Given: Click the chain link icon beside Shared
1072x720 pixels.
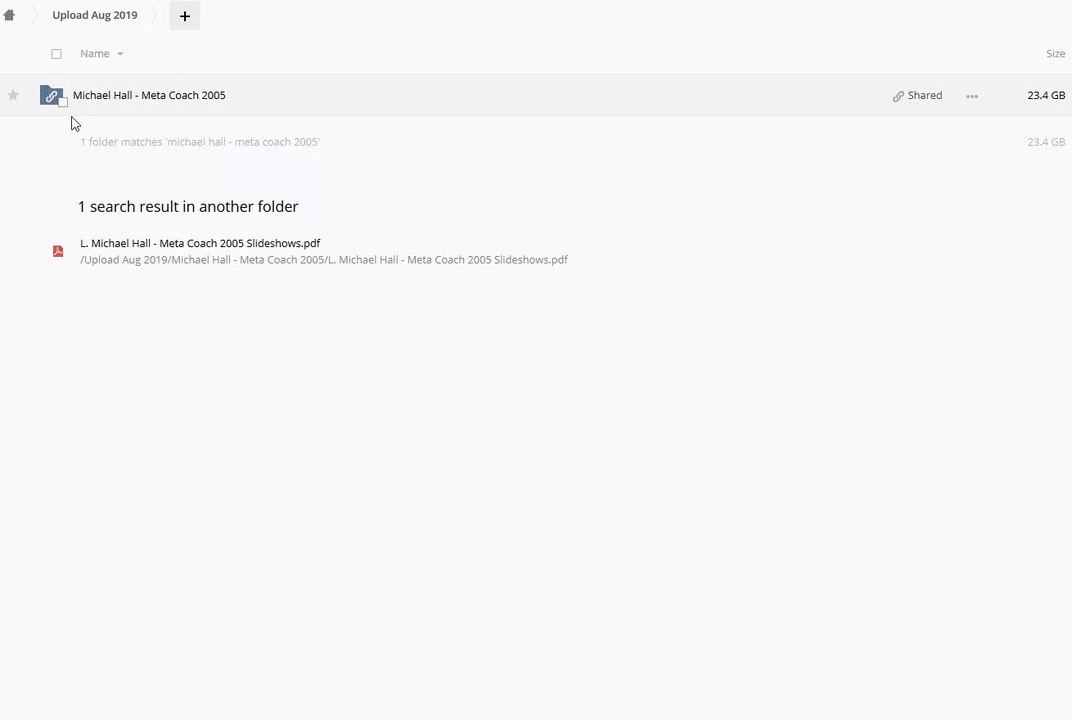Looking at the screenshot, I should (898, 96).
